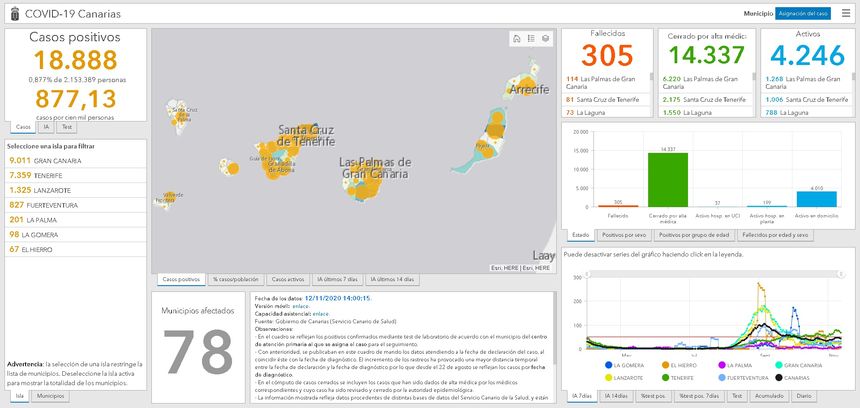860x408 pixels.
Task: Open the map layers icon
Action: coord(546,38)
